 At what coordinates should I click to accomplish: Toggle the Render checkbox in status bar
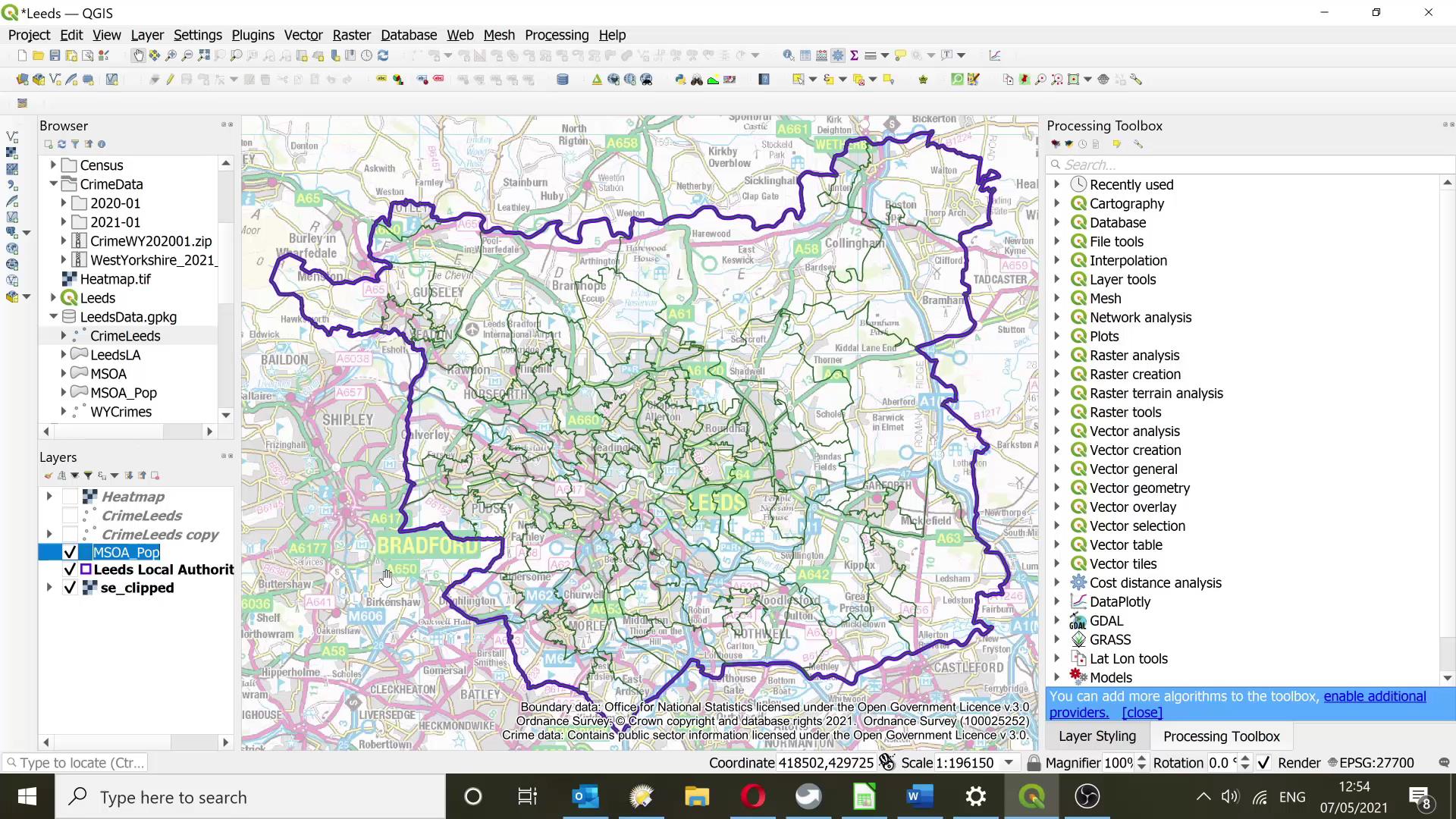1263,763
